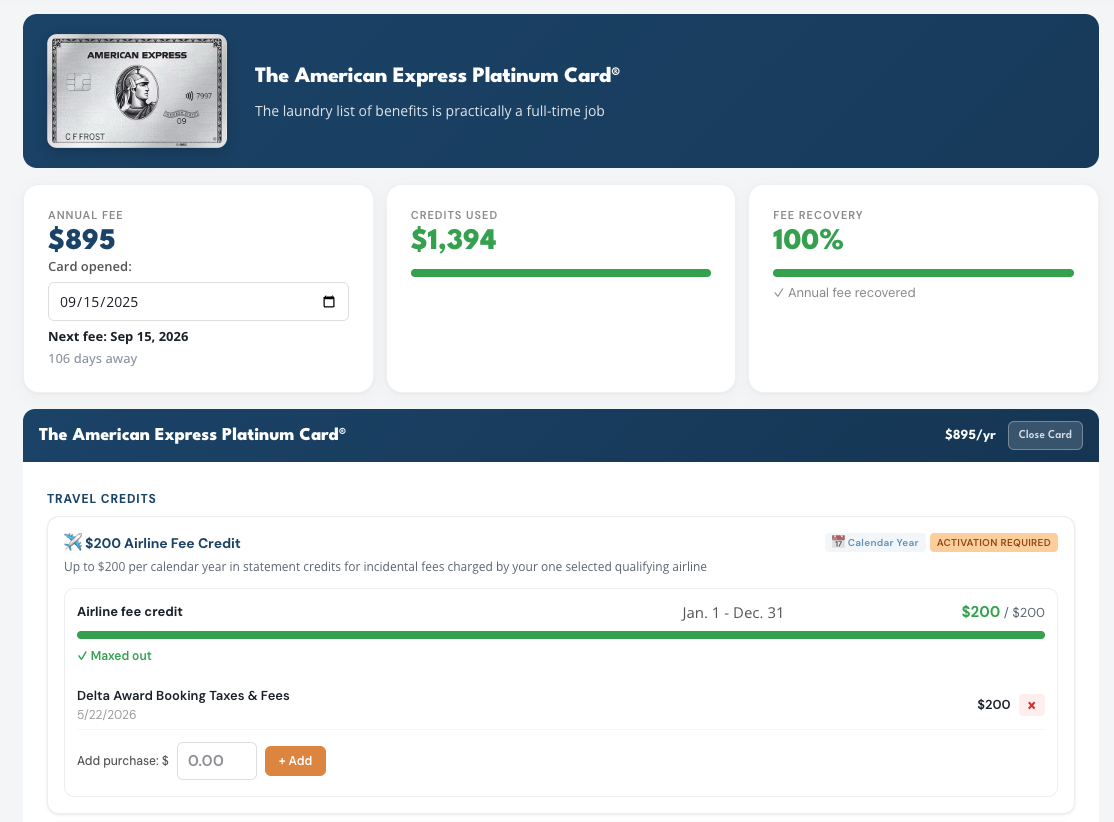Image resolution: width=1114 pixels, height=822 pixels.
Task: Click the $895/yr label in card header
Action: (x=970, y=435)
